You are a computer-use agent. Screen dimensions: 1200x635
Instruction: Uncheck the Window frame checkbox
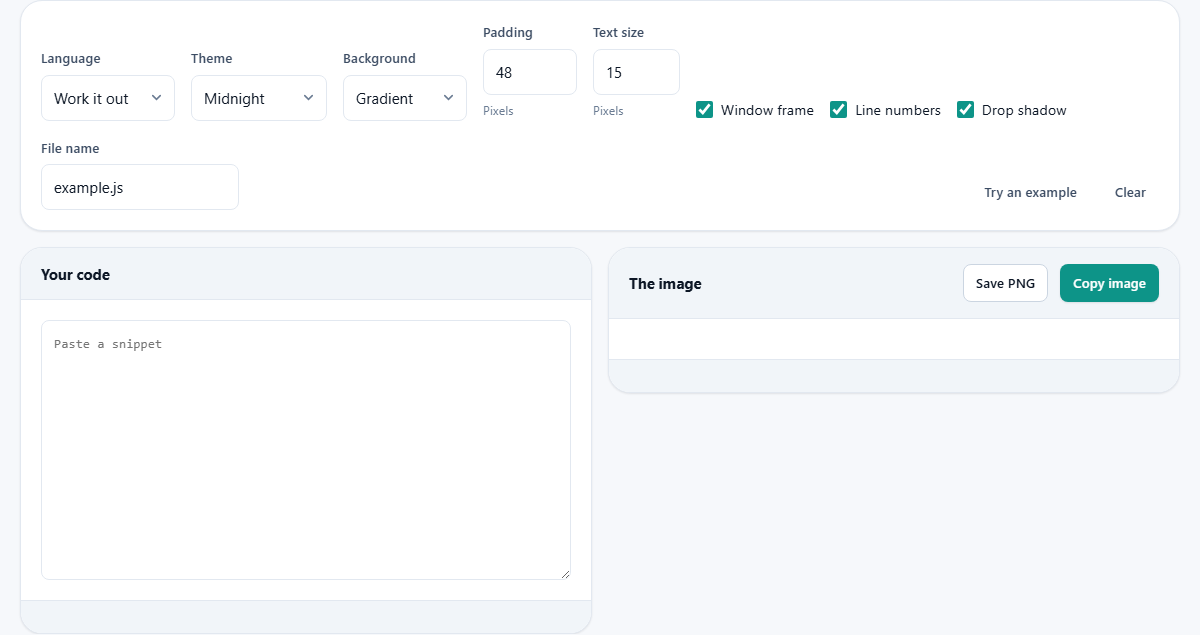704,110
